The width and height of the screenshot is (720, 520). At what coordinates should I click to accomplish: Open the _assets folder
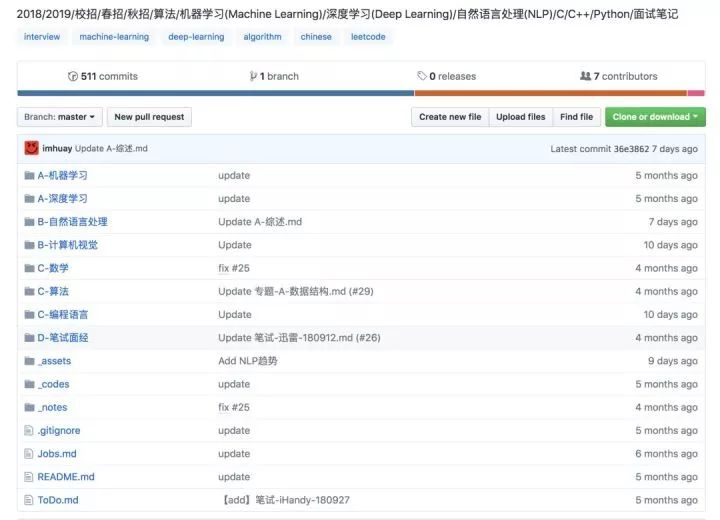[x=54, y=361]
